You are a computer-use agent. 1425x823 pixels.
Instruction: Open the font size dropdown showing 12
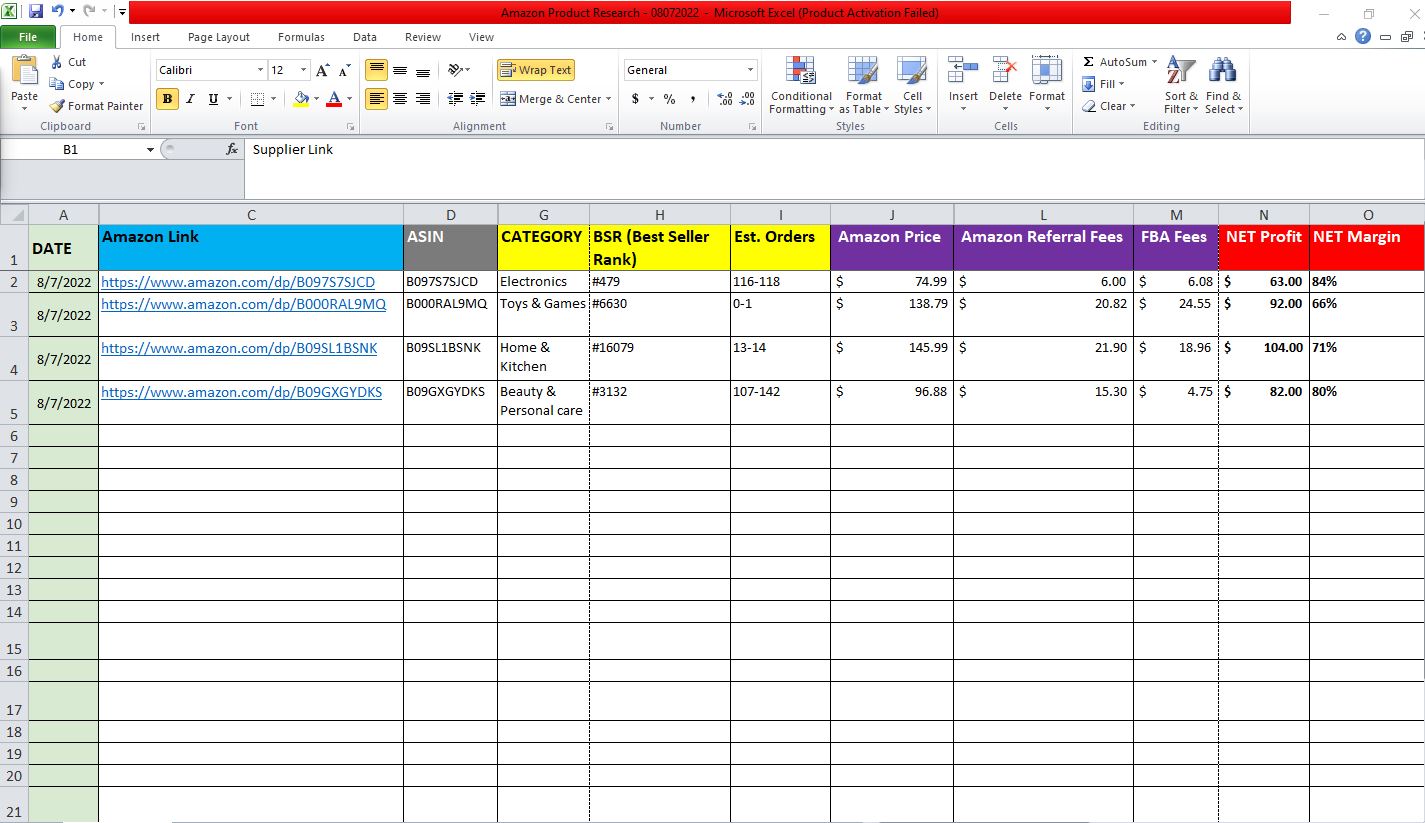[x=304, y=70]
